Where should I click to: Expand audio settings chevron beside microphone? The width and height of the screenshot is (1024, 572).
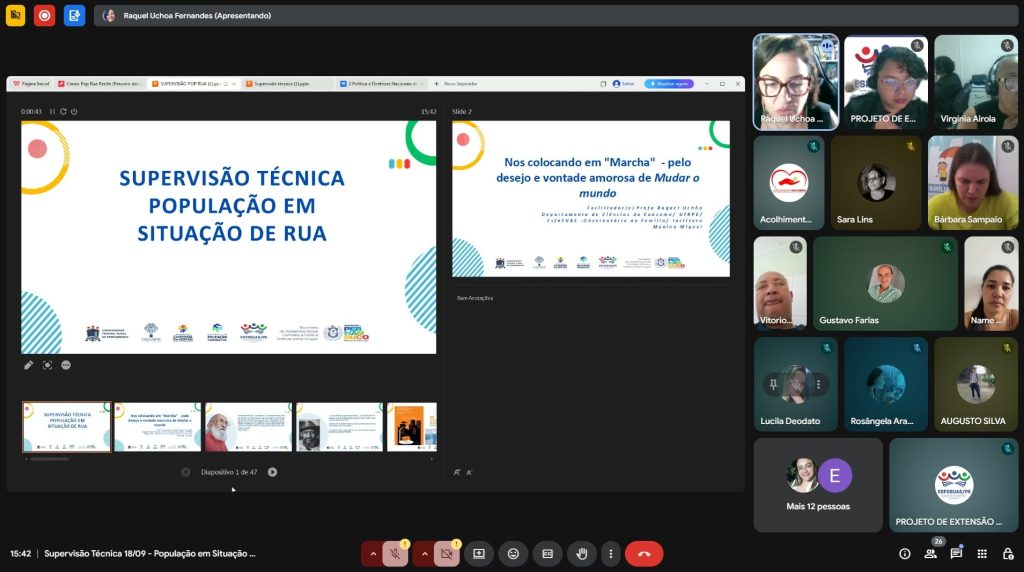(373, 554)
